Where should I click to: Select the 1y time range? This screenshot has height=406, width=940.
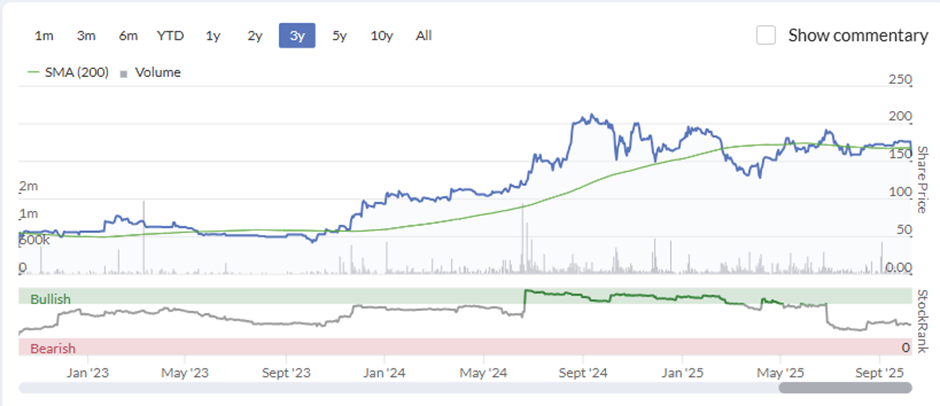pos(213,36)
